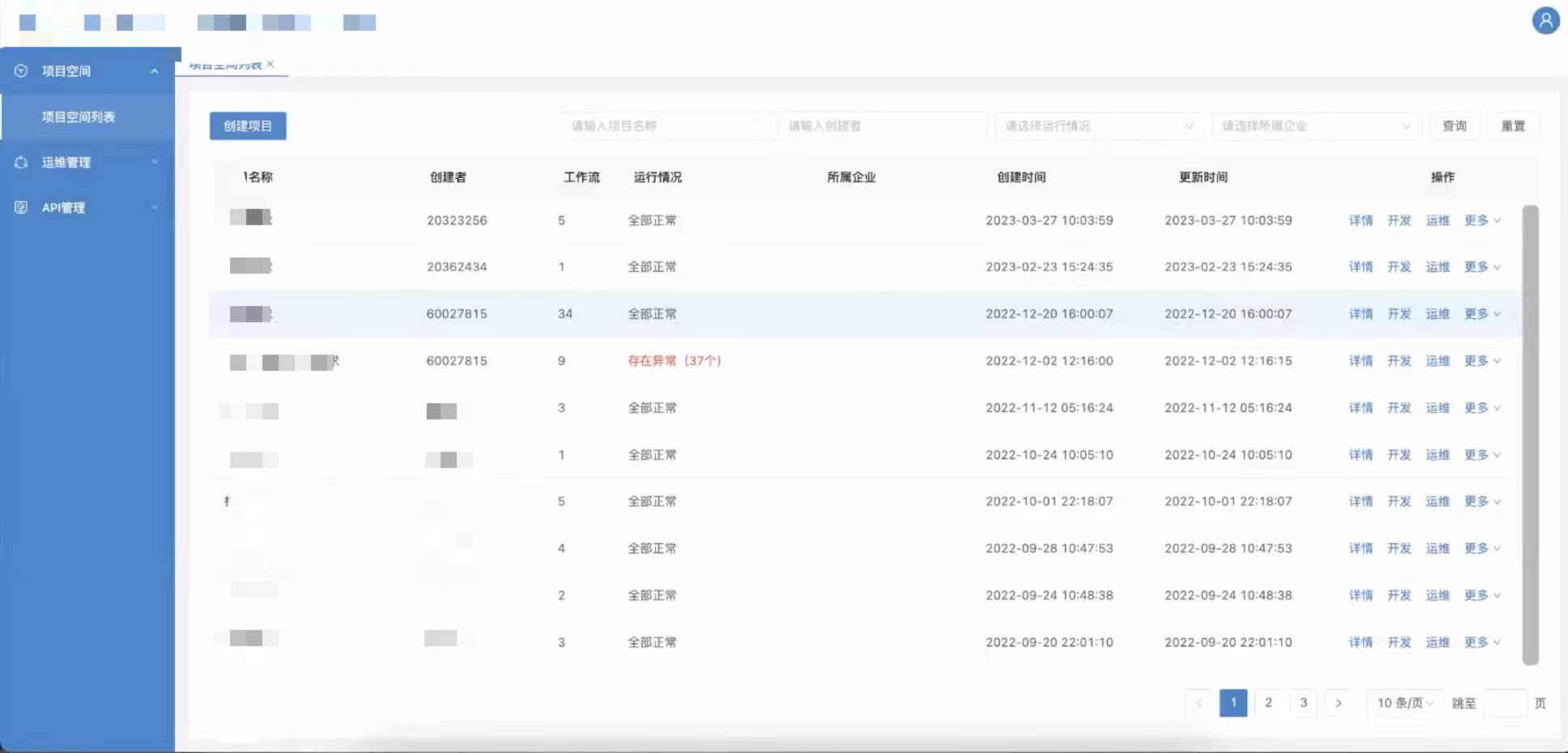
Task: Expand the 运维管理 menu section
Action: pyautogui.click(x=154, y=162)
